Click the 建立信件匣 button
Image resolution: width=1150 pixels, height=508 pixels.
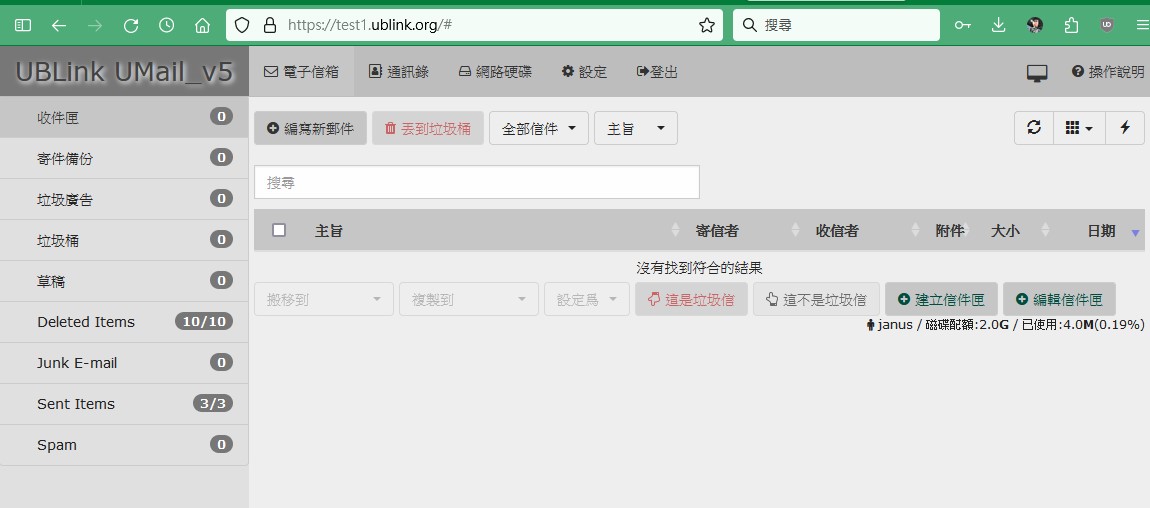coord(941,299)
